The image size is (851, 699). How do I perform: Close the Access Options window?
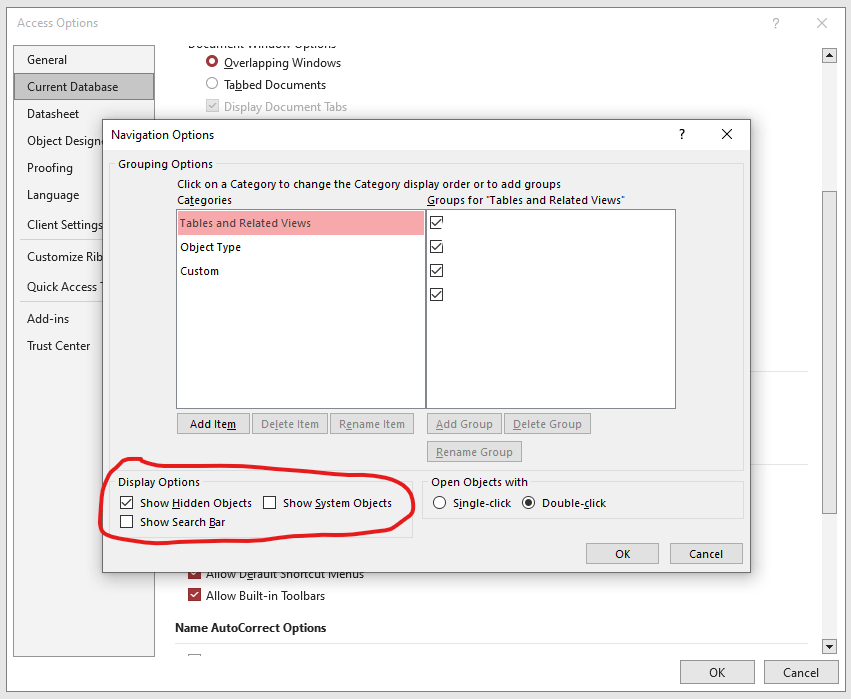(822, 23)
